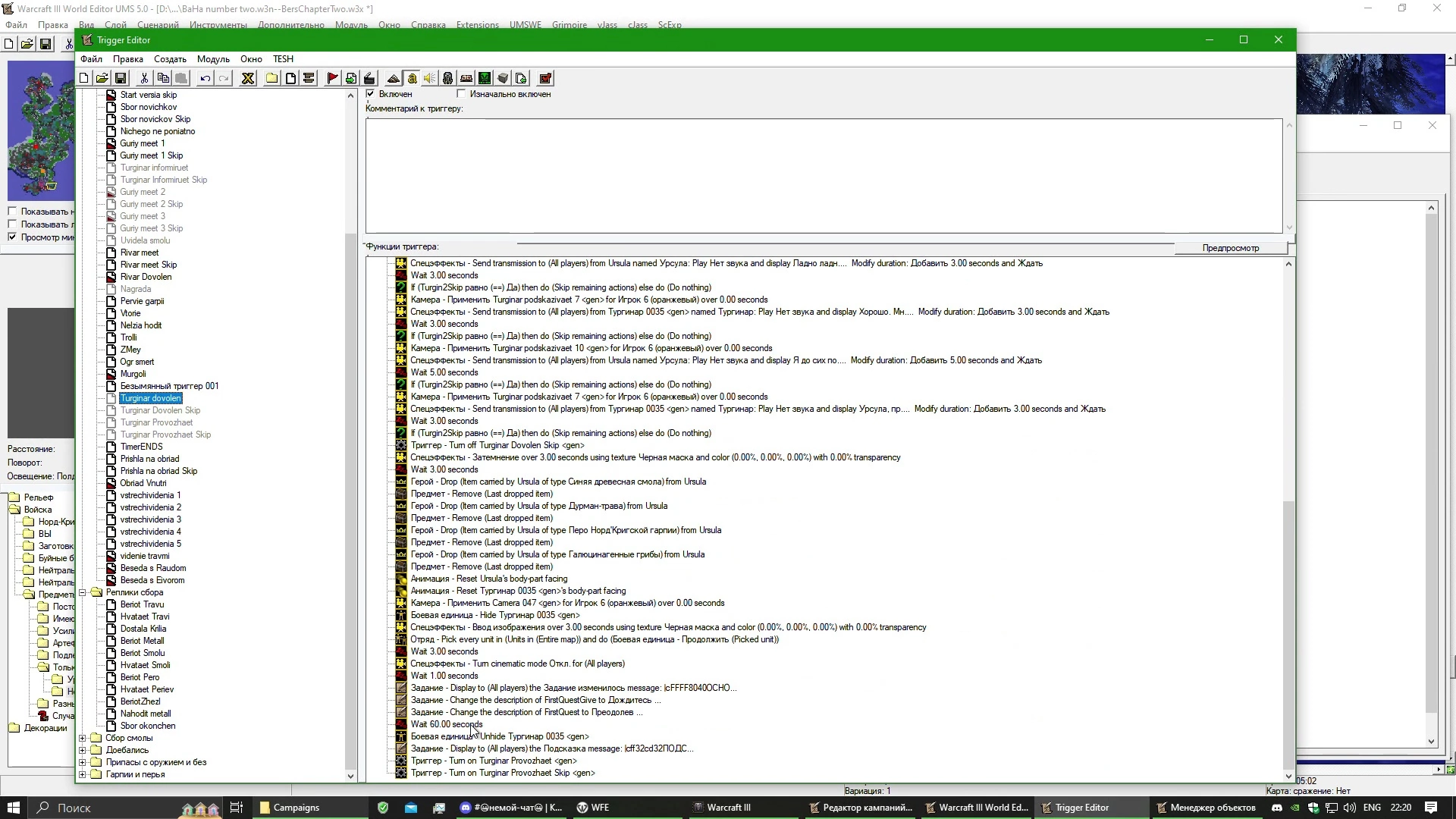Create a new category with the folder icon

click(x=271, y=78)
